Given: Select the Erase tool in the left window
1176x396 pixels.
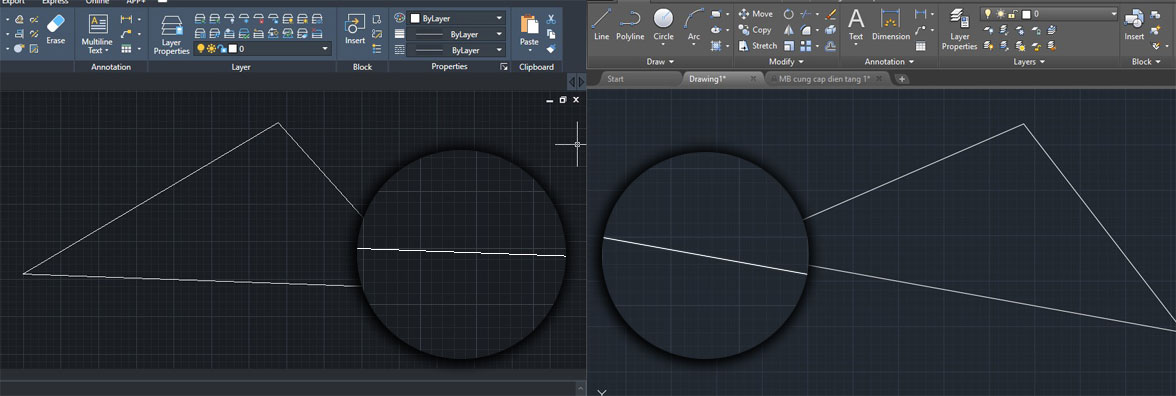Looking at the screenshot, I should [56, 28].
